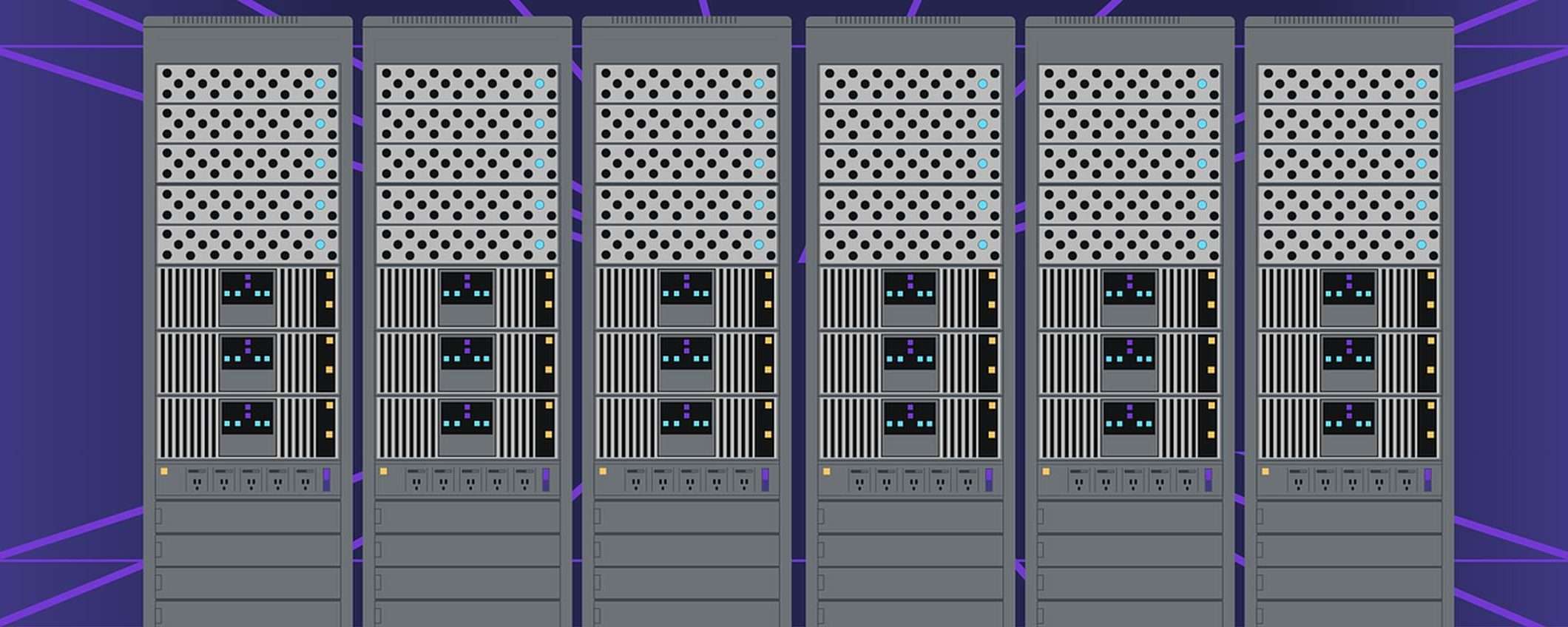The height and width of the screenshot is (627, 1568).
Task: Toggle purple power switch on rightmost rack
Action: pyautogui.click(x=1427, y=479)
